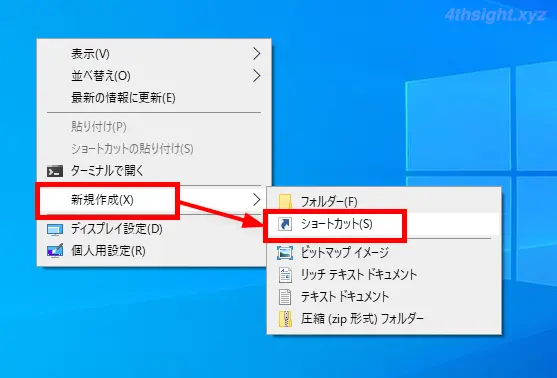This screenshot has height=378, width=557.
Task: Click the folder icon beside フォルダー(F)
Action: pyautogui.click(x=285, y=201)
